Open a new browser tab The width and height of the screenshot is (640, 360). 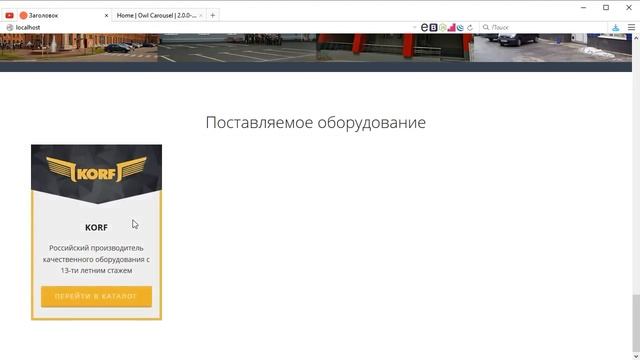point(213,15)
